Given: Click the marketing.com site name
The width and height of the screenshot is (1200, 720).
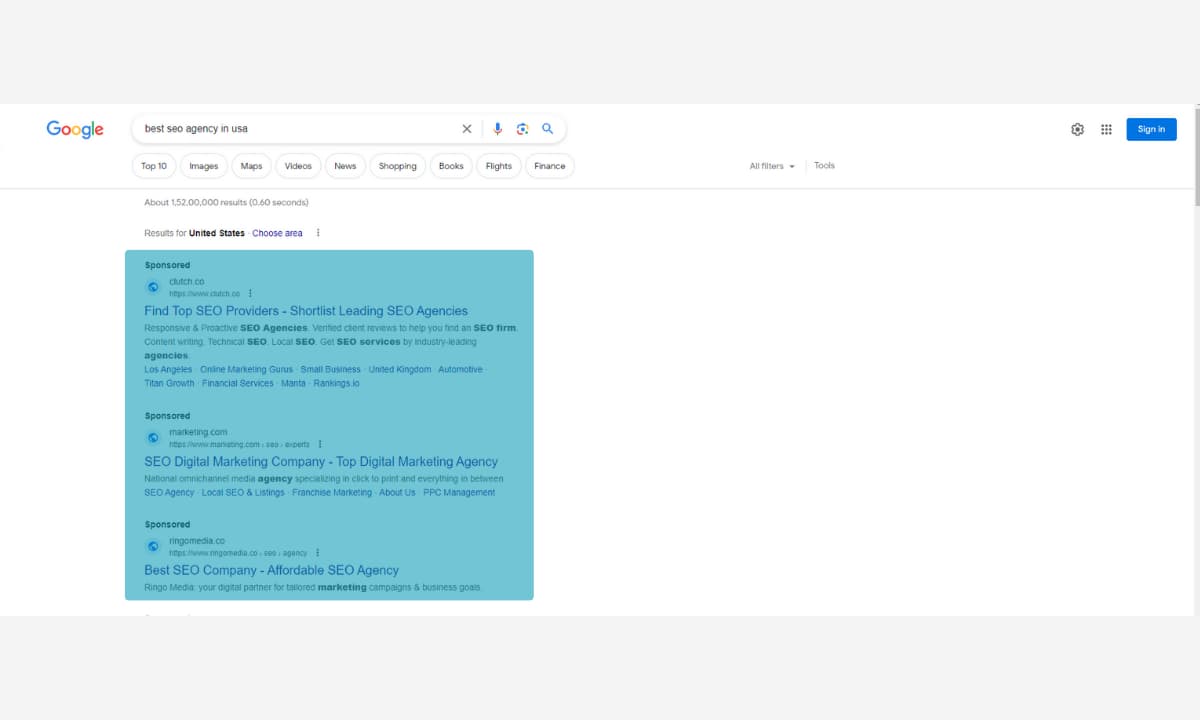Looking at the screenshot, I should 198,432.
